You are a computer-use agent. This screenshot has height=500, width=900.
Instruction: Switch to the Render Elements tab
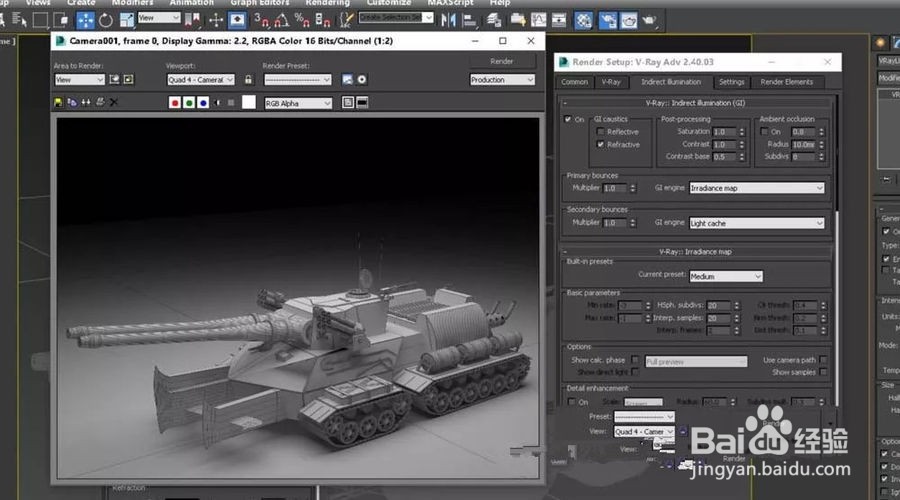click(x=787, y=82)
